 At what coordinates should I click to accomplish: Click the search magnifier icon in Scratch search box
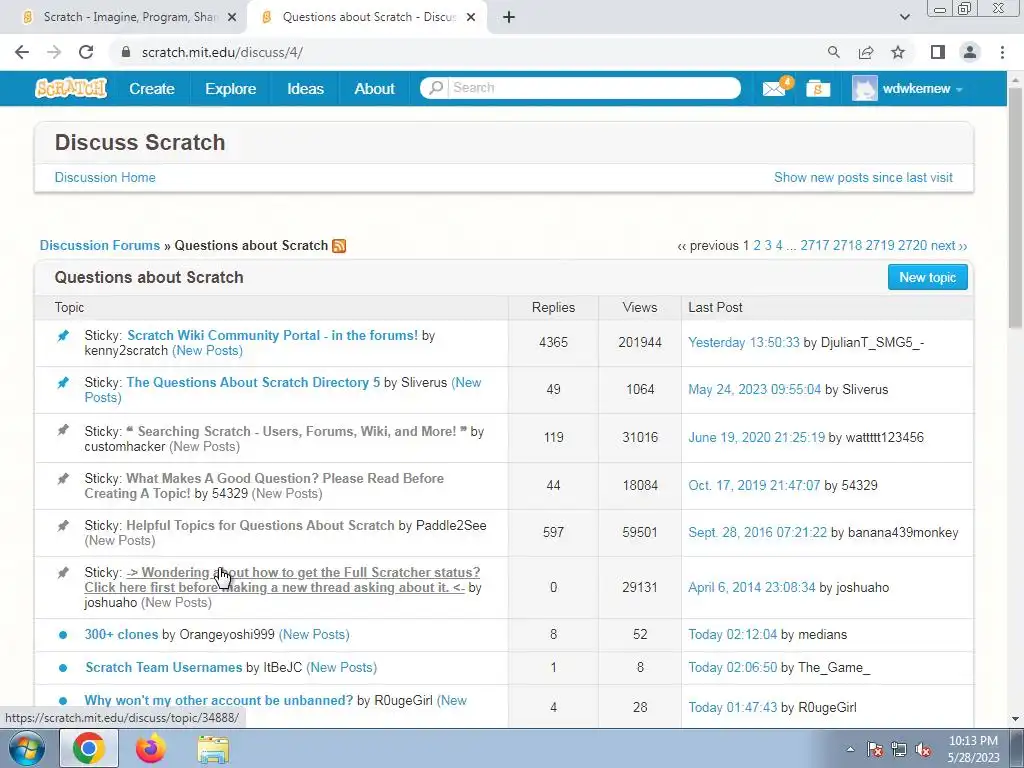coord(436,88)
